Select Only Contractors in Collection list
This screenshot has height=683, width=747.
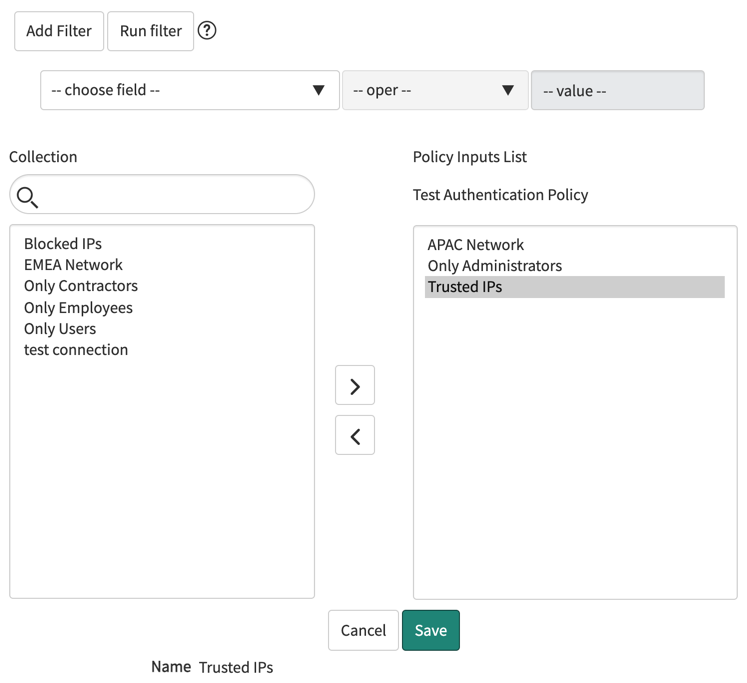[x=81, y=286]
